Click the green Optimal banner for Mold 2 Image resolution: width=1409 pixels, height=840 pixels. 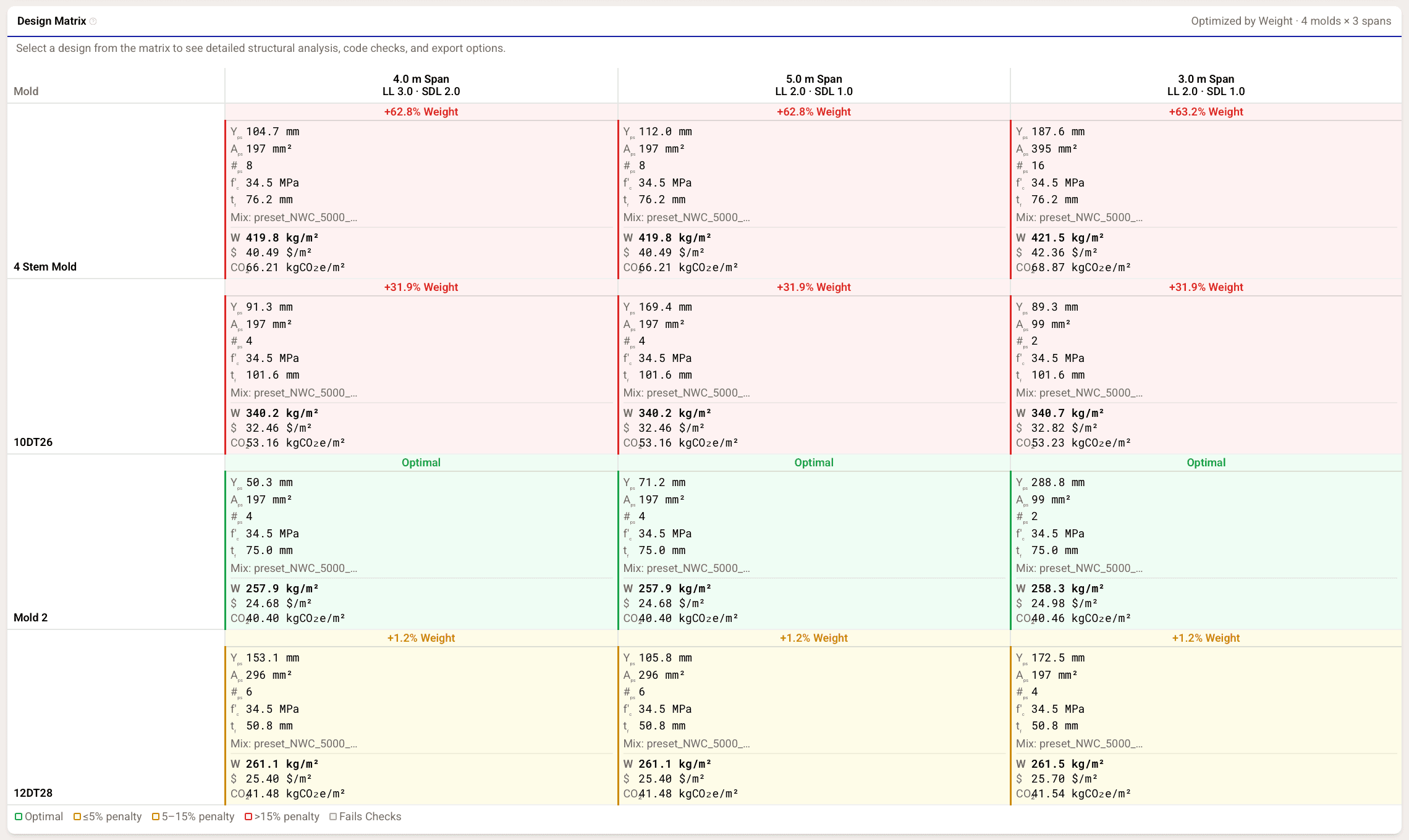point(421,462)
